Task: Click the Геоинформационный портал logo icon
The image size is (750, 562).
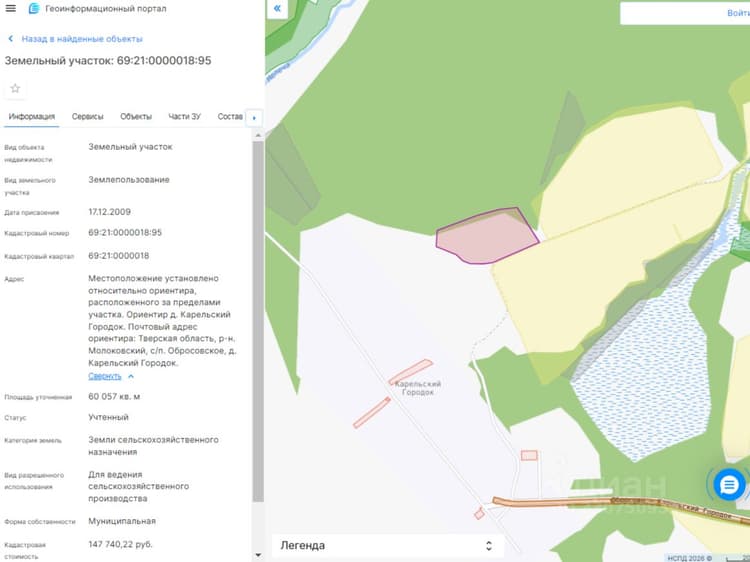Action: click(x=34, y=8)
